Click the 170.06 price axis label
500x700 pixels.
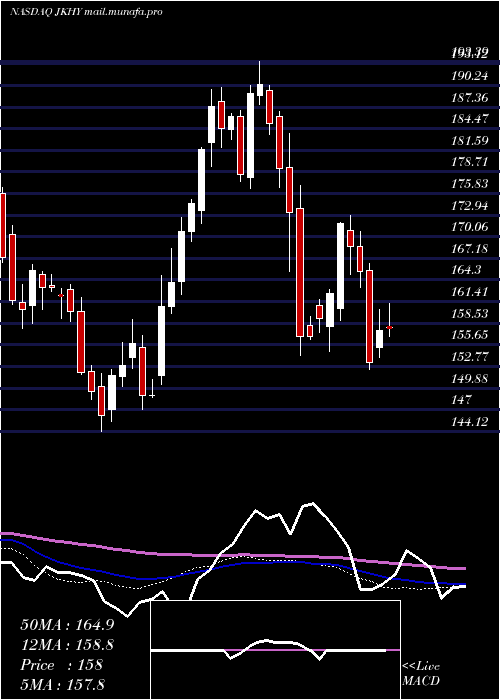click(x=470, y=227)
